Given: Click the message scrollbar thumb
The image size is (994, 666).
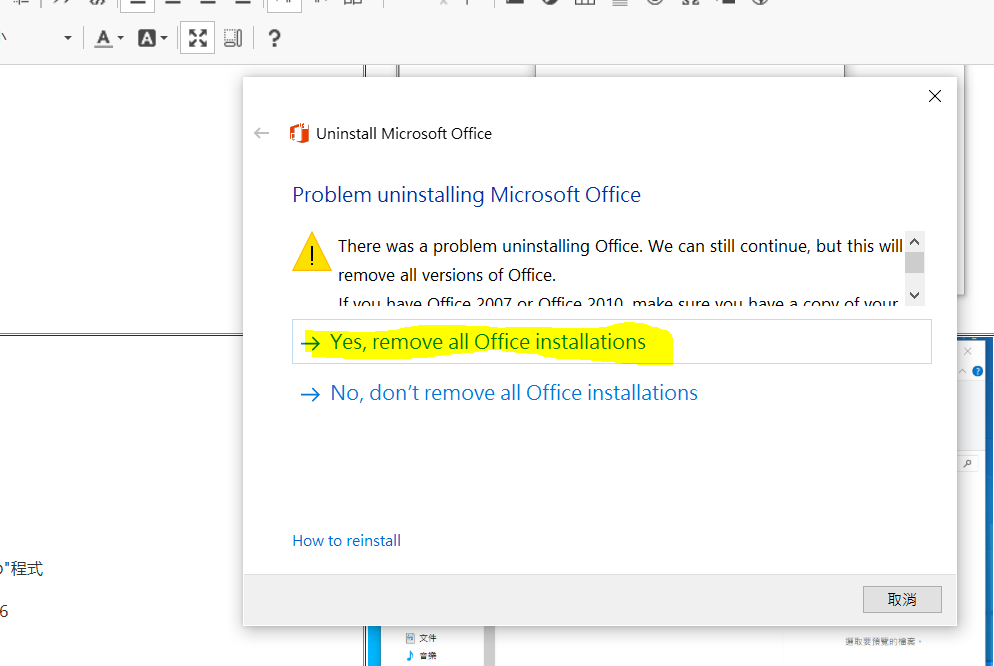Looking at the screenshot, I should tap(914, 262).
